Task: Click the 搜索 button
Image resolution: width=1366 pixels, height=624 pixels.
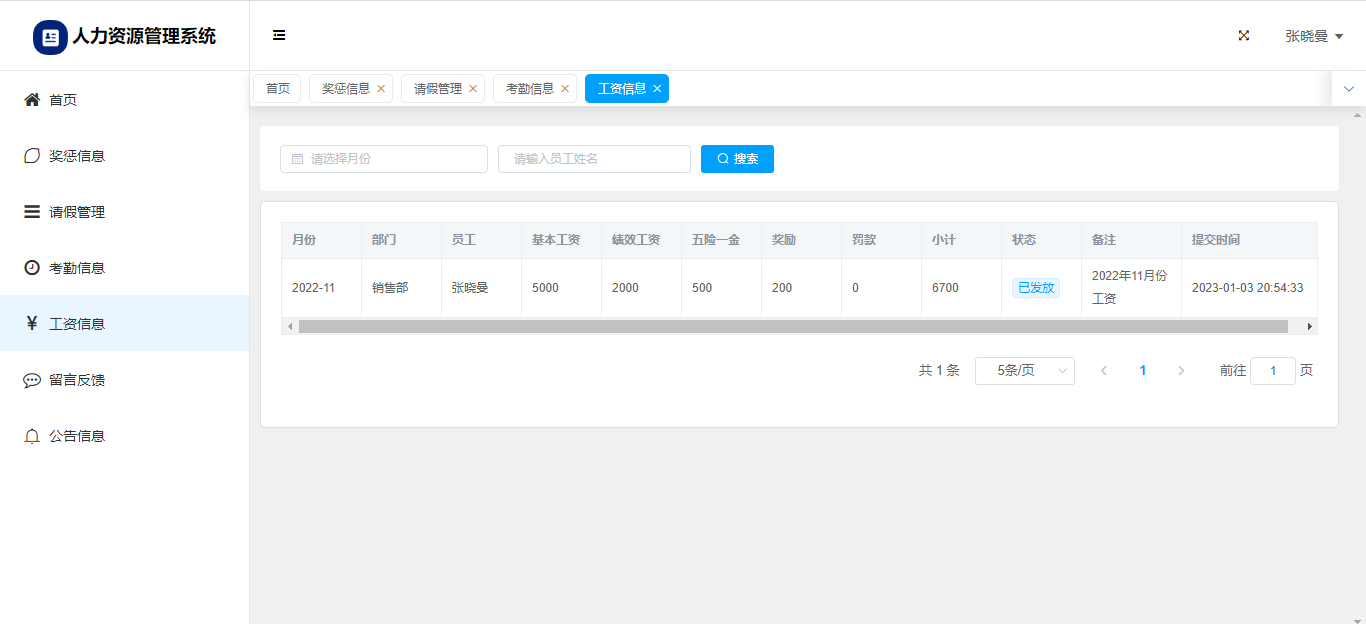Action: (737, 159)
